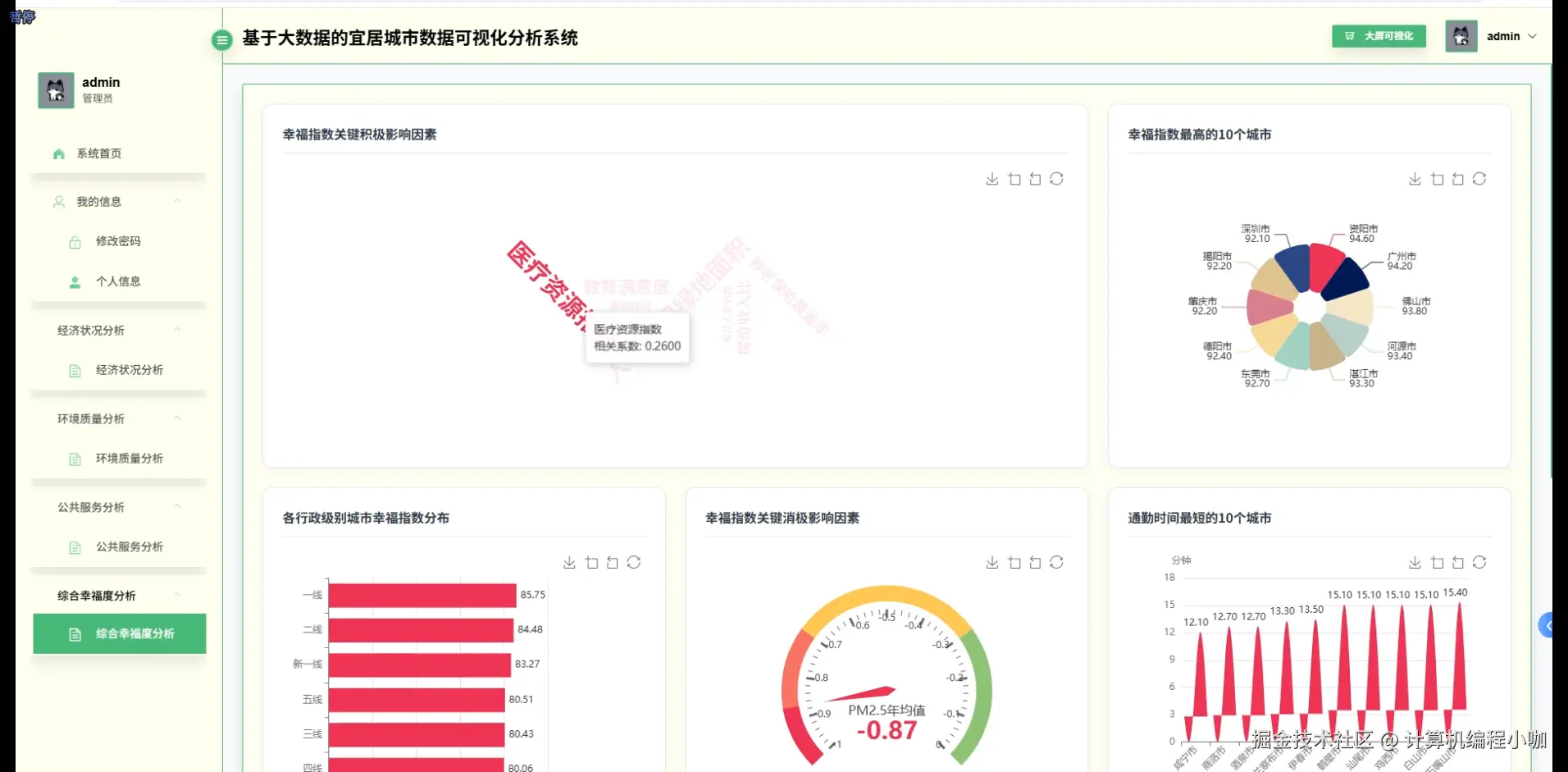Open the admin dropdown in the header
Image resolution: width=1568 pixels, height=772 pixels.
(x=1511, y=36)
